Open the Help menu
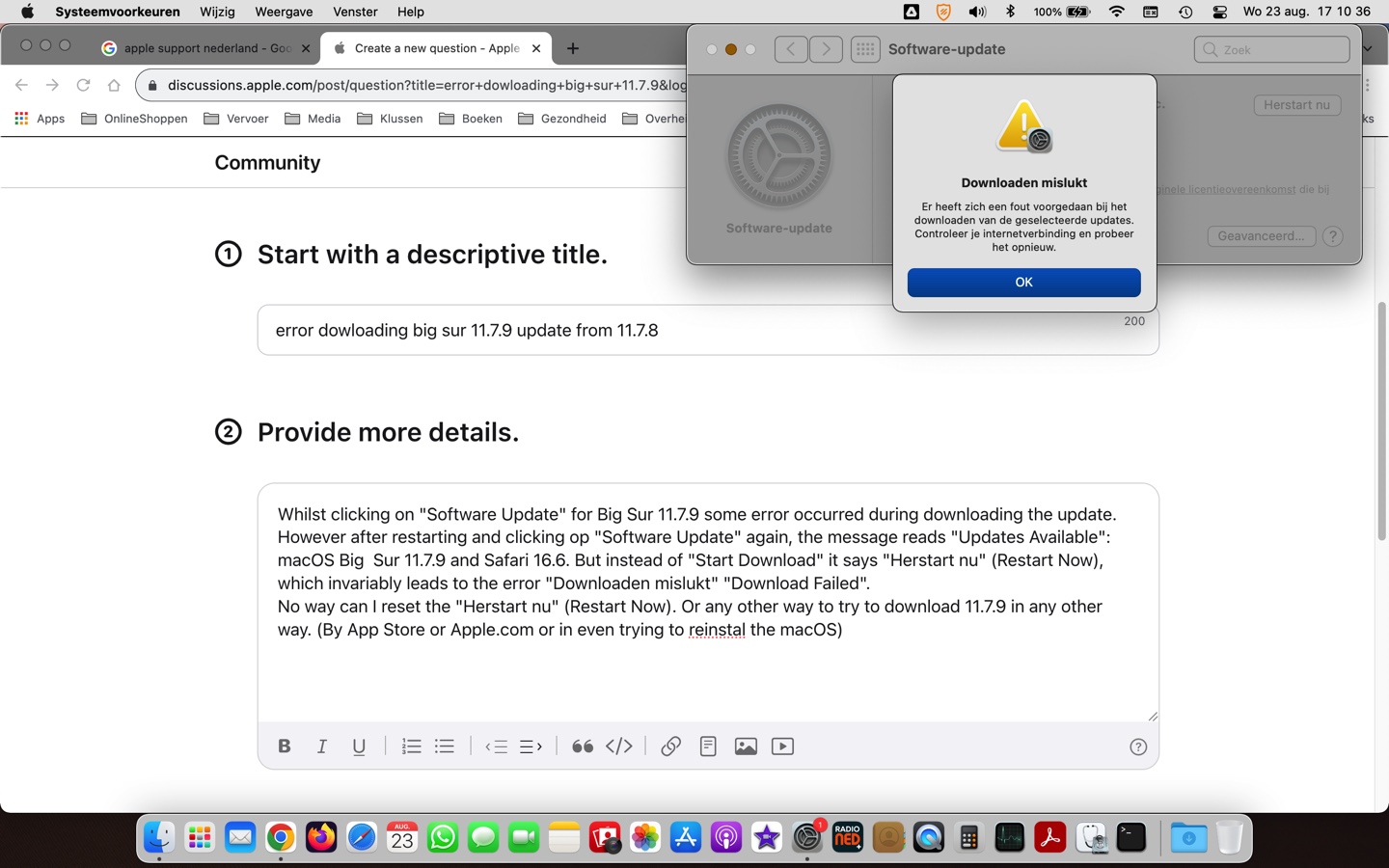Screen dimensions: 1389x868 click(x=411, y=12)
